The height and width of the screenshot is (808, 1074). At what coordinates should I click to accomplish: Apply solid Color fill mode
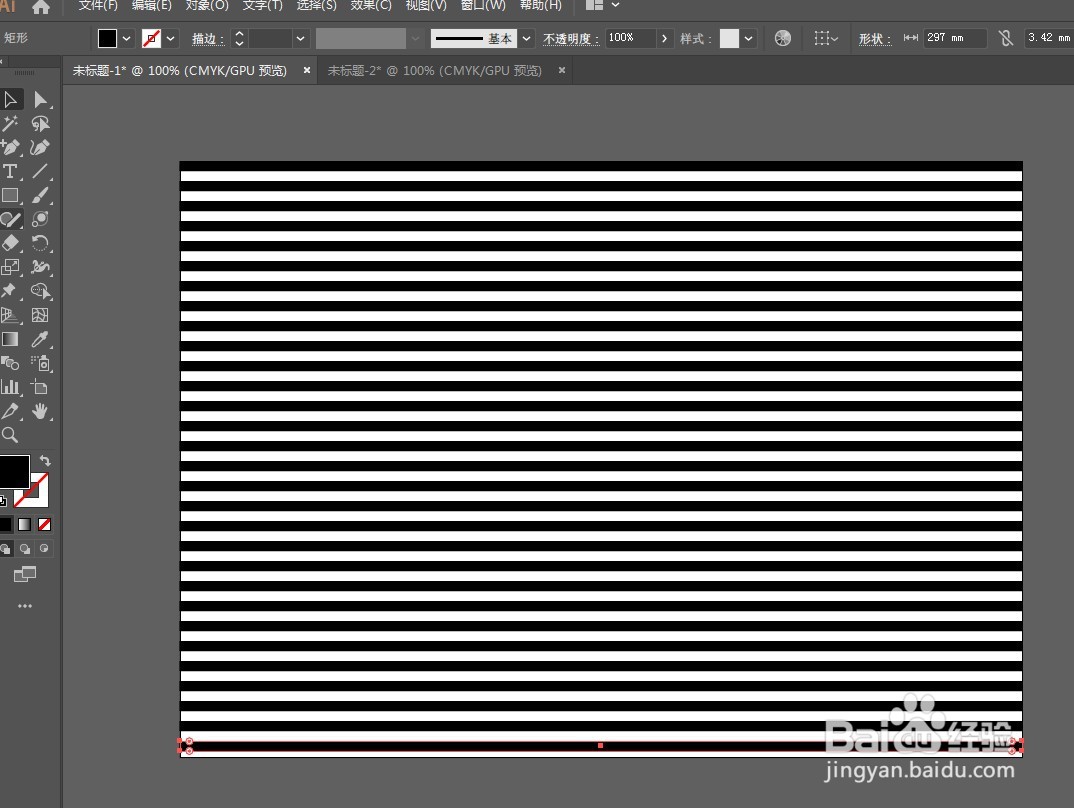pyautogui.click(x=5, y=525)
